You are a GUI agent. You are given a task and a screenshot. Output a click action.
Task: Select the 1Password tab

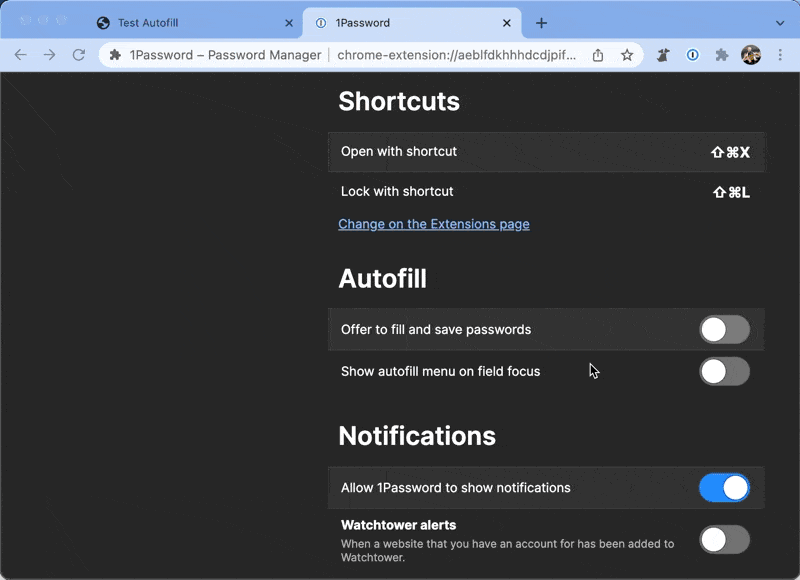click(x=400, y=23)
